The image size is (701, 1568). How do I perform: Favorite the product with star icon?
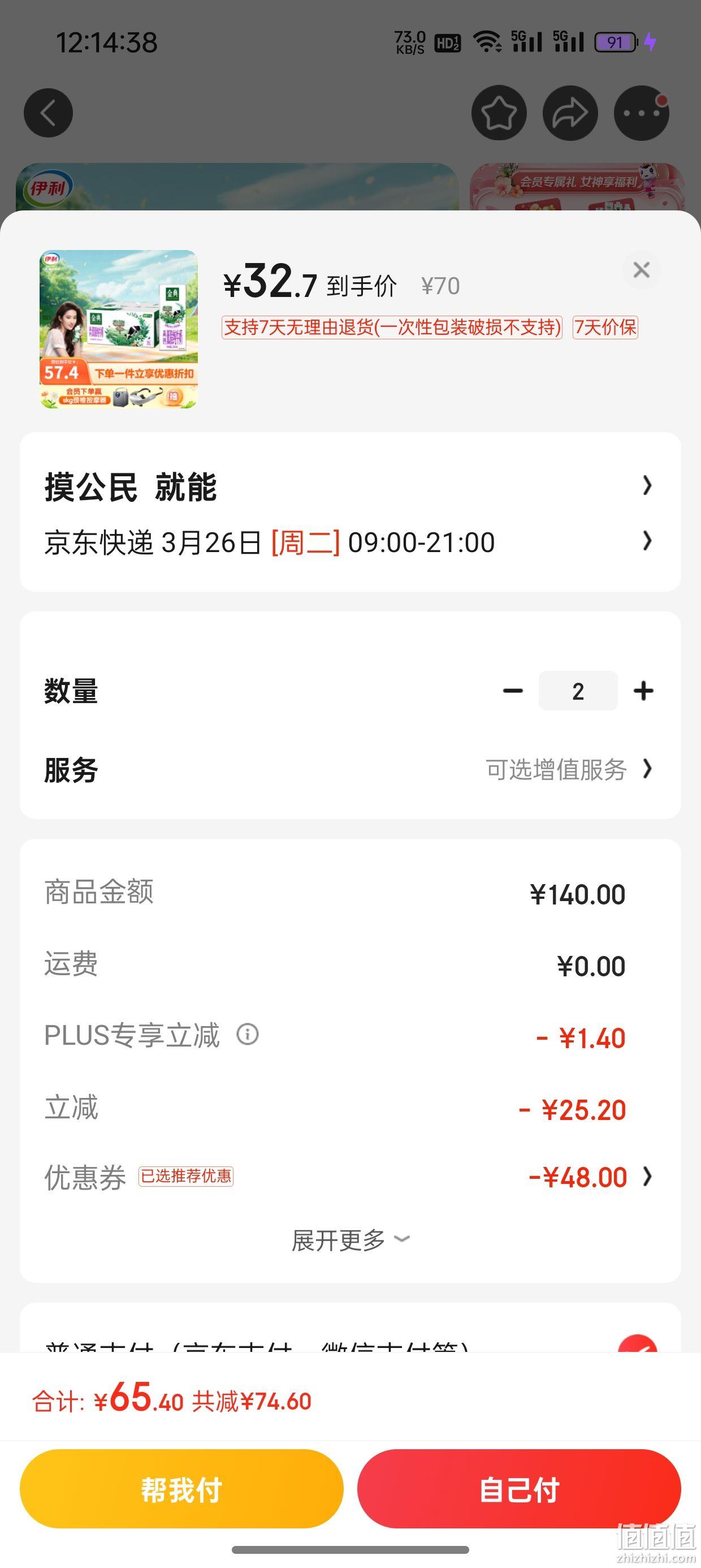coord(499,113)
